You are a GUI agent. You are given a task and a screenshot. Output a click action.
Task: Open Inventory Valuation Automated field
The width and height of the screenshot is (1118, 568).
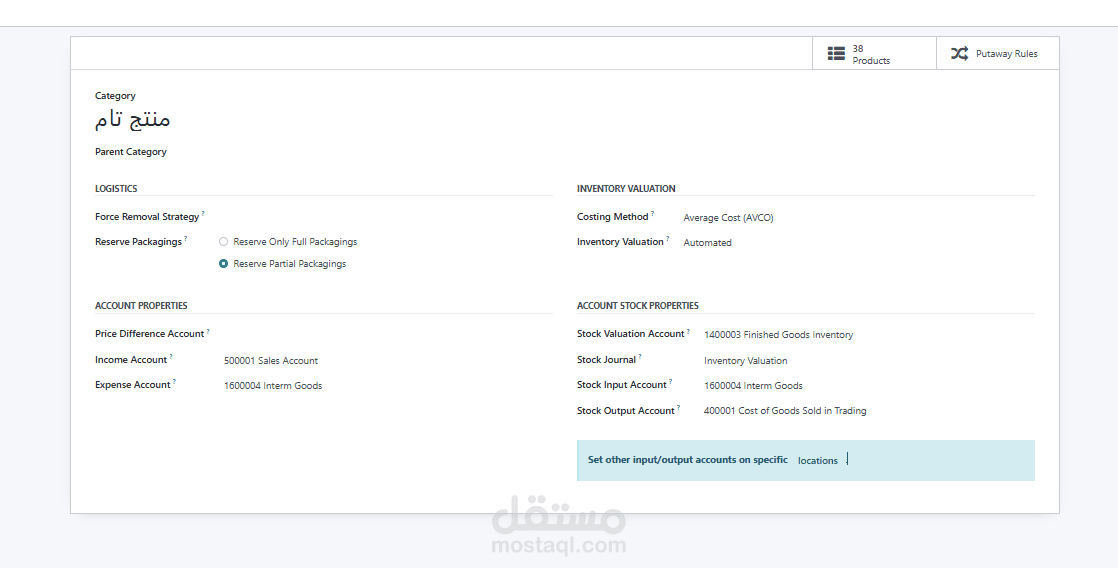coord(707,243)
